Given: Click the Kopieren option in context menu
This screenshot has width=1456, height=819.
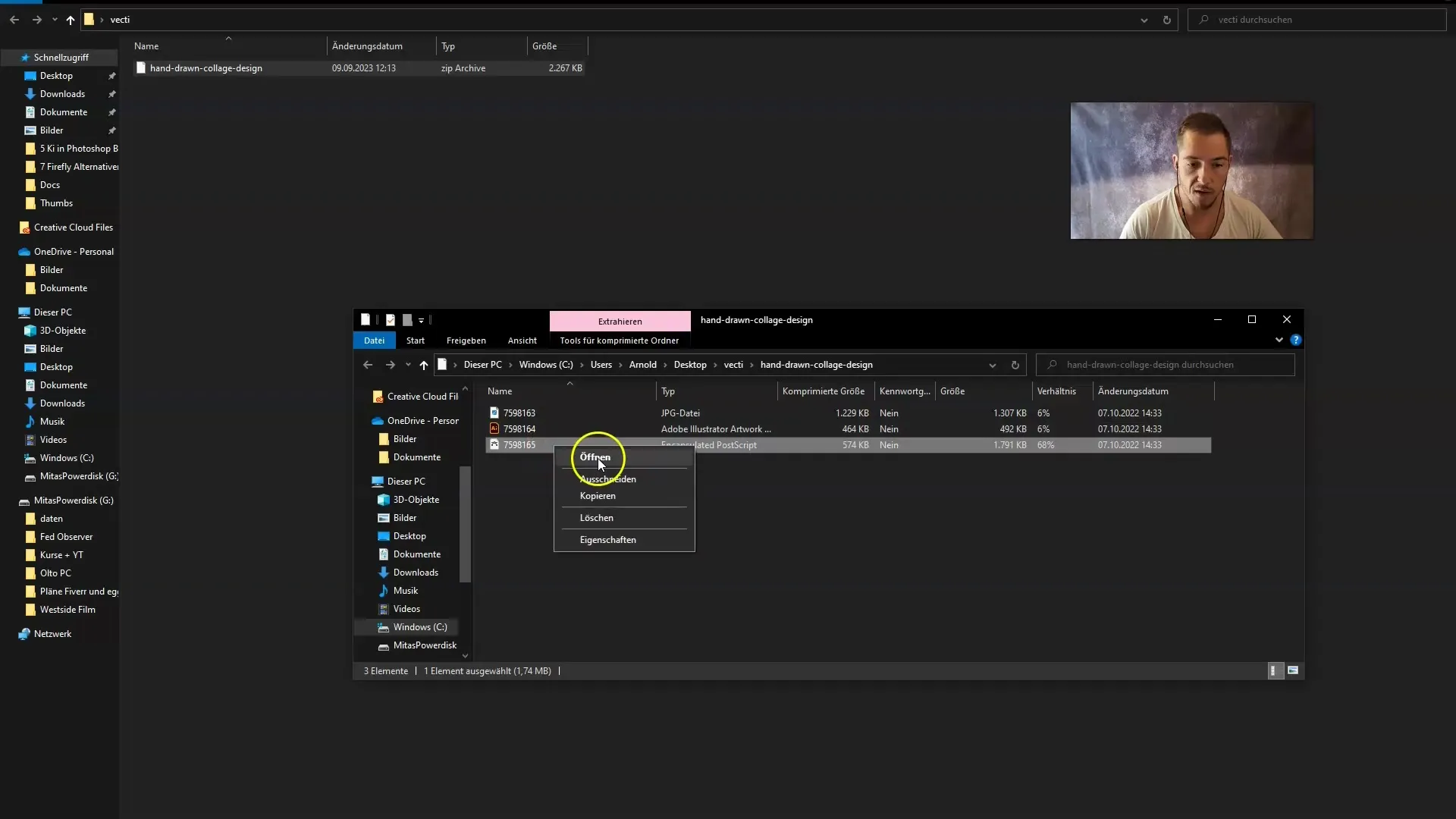Looking at the screenshot, I should click(x=597, y=495).
